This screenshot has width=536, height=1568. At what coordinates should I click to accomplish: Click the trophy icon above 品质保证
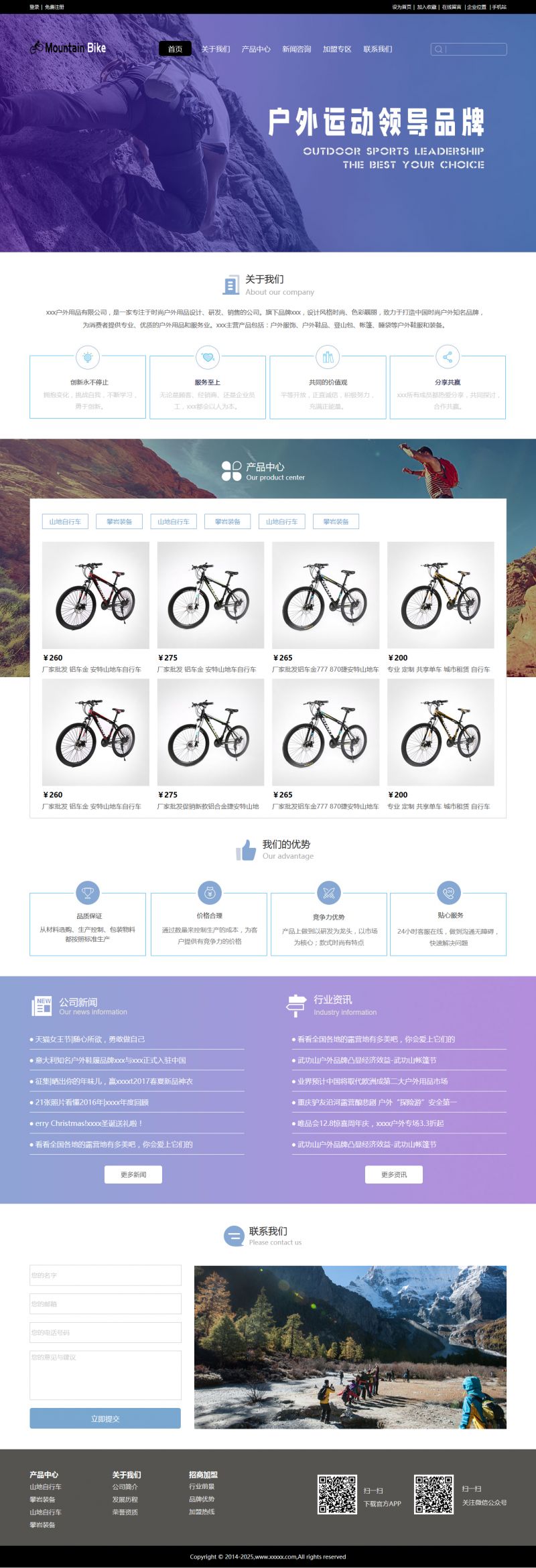(88, 892)
